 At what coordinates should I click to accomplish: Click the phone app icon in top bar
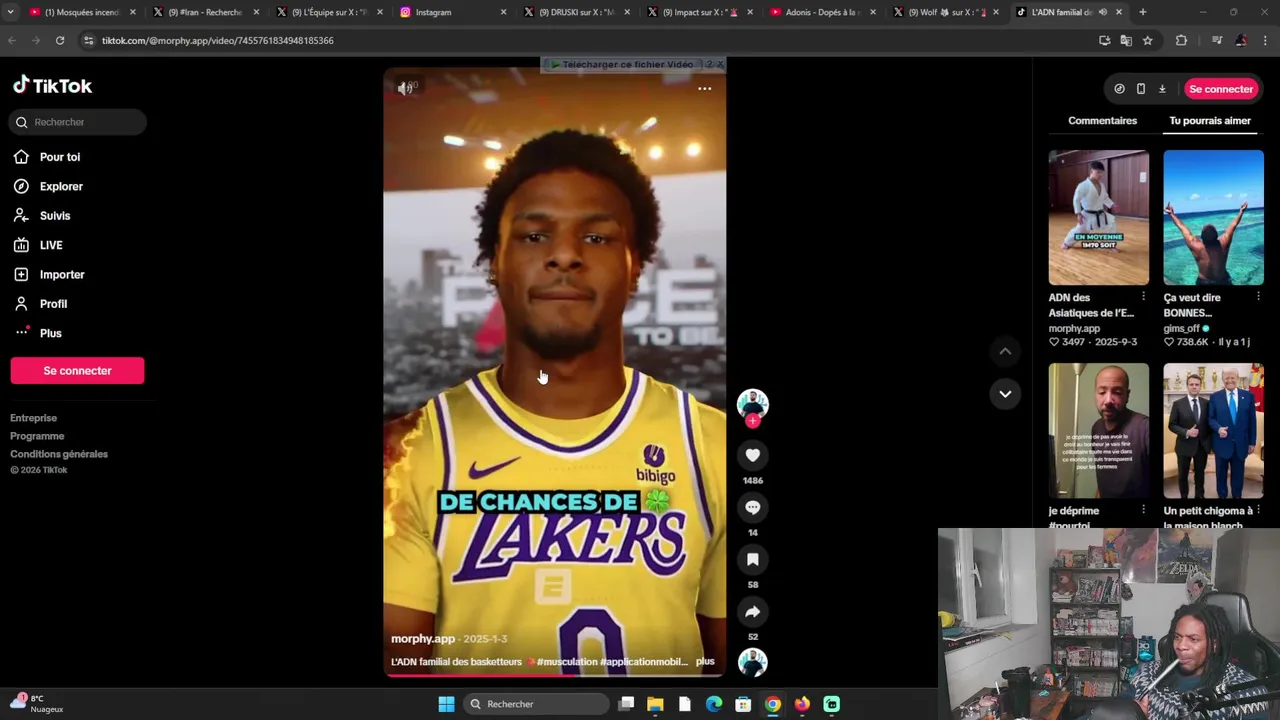(1141, 89)
